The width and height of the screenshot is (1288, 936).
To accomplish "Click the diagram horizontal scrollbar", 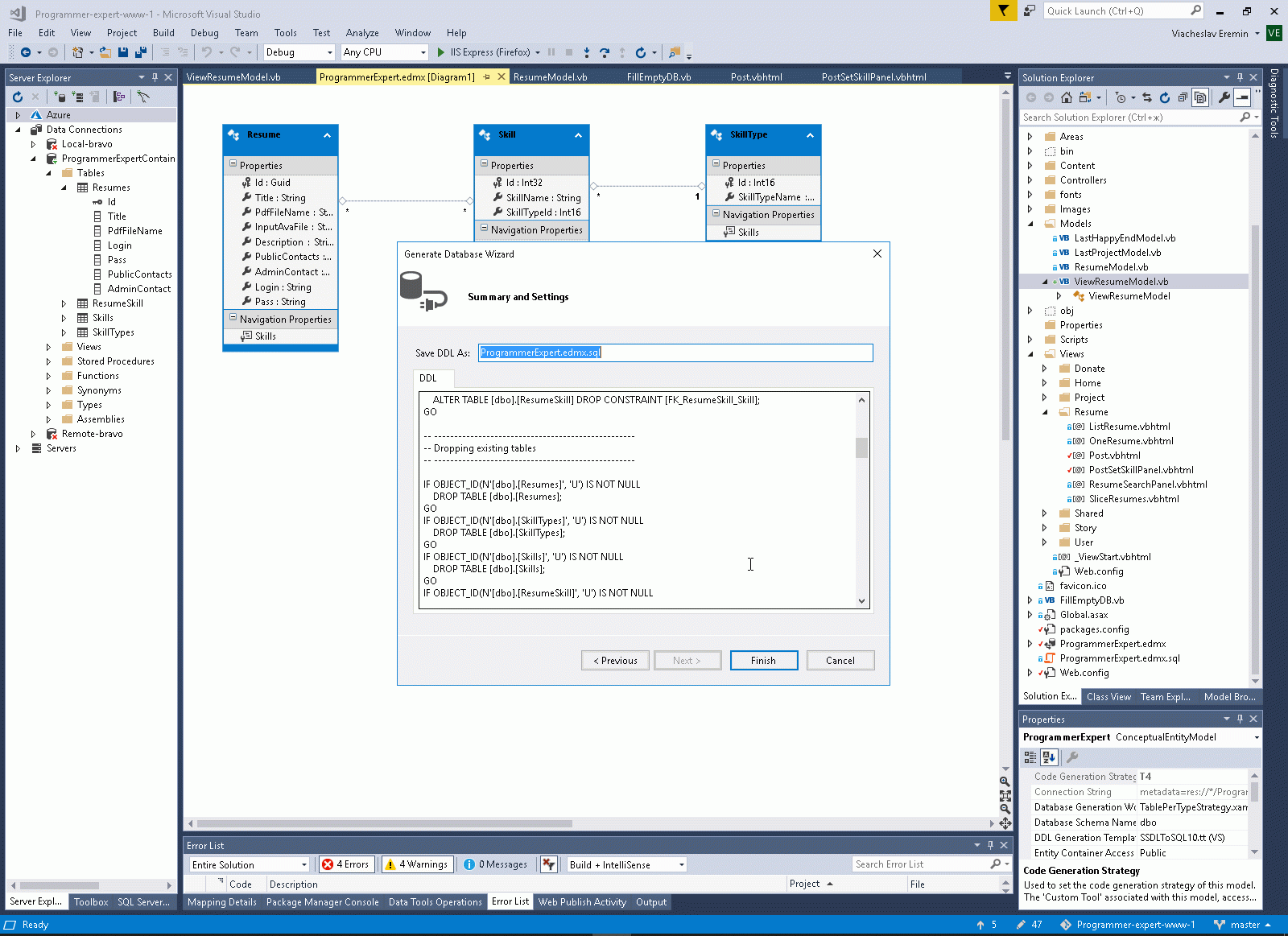I will point(385,823).
